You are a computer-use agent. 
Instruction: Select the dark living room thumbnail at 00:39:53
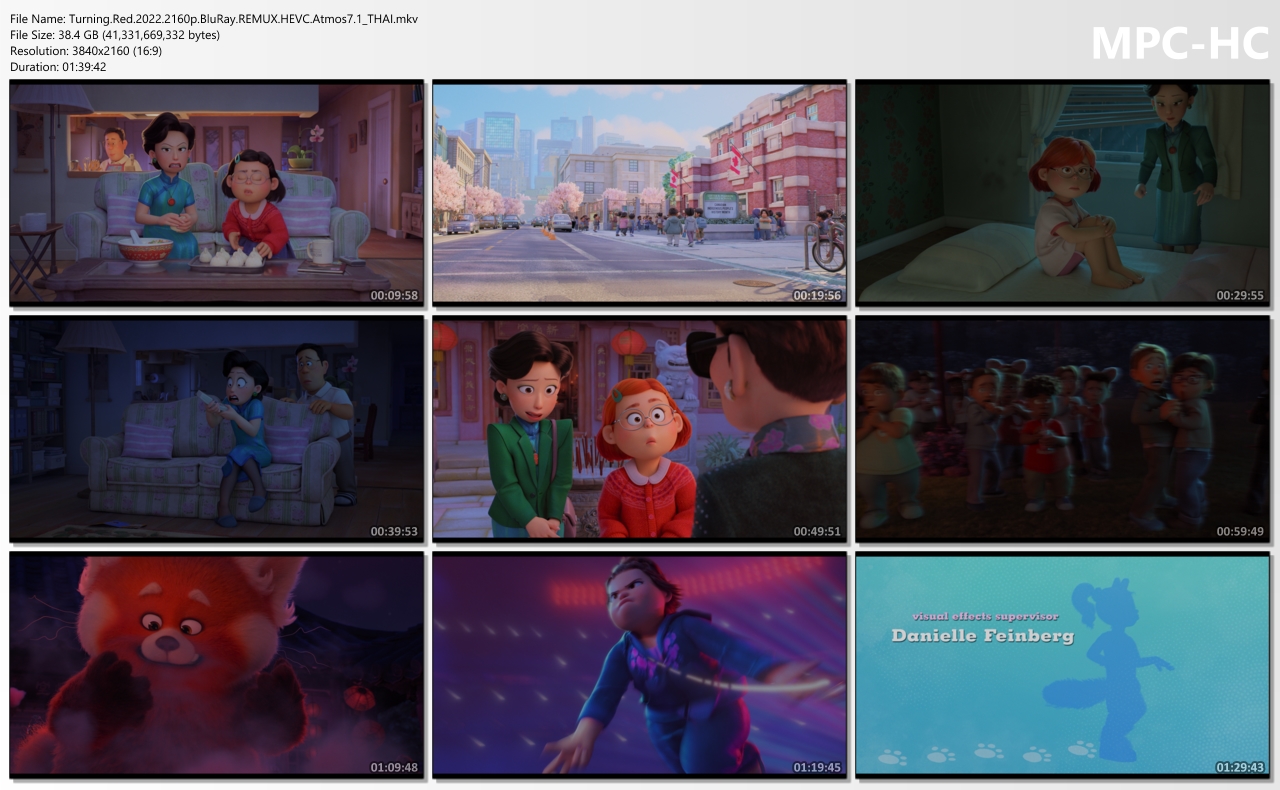(x=216, y=429)
